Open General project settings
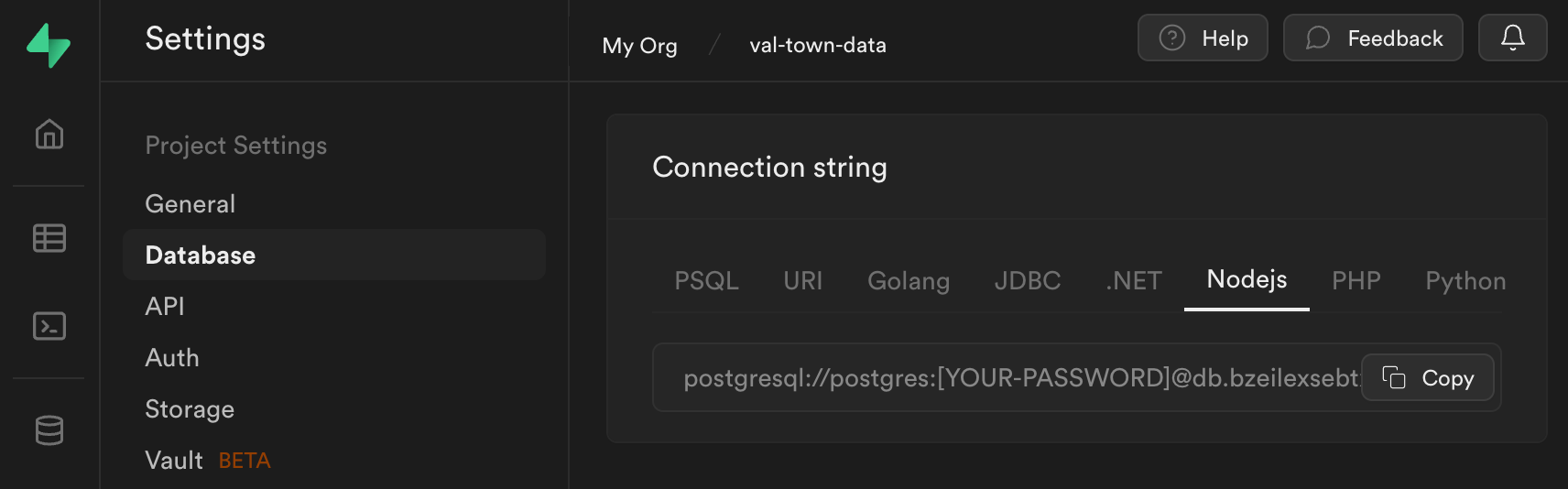 (191, 203)
